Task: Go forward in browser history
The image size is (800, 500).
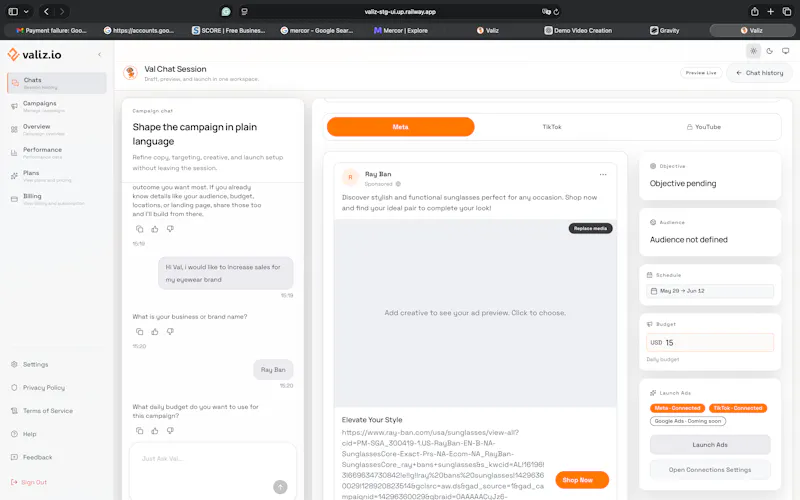Action: point(62,11)
